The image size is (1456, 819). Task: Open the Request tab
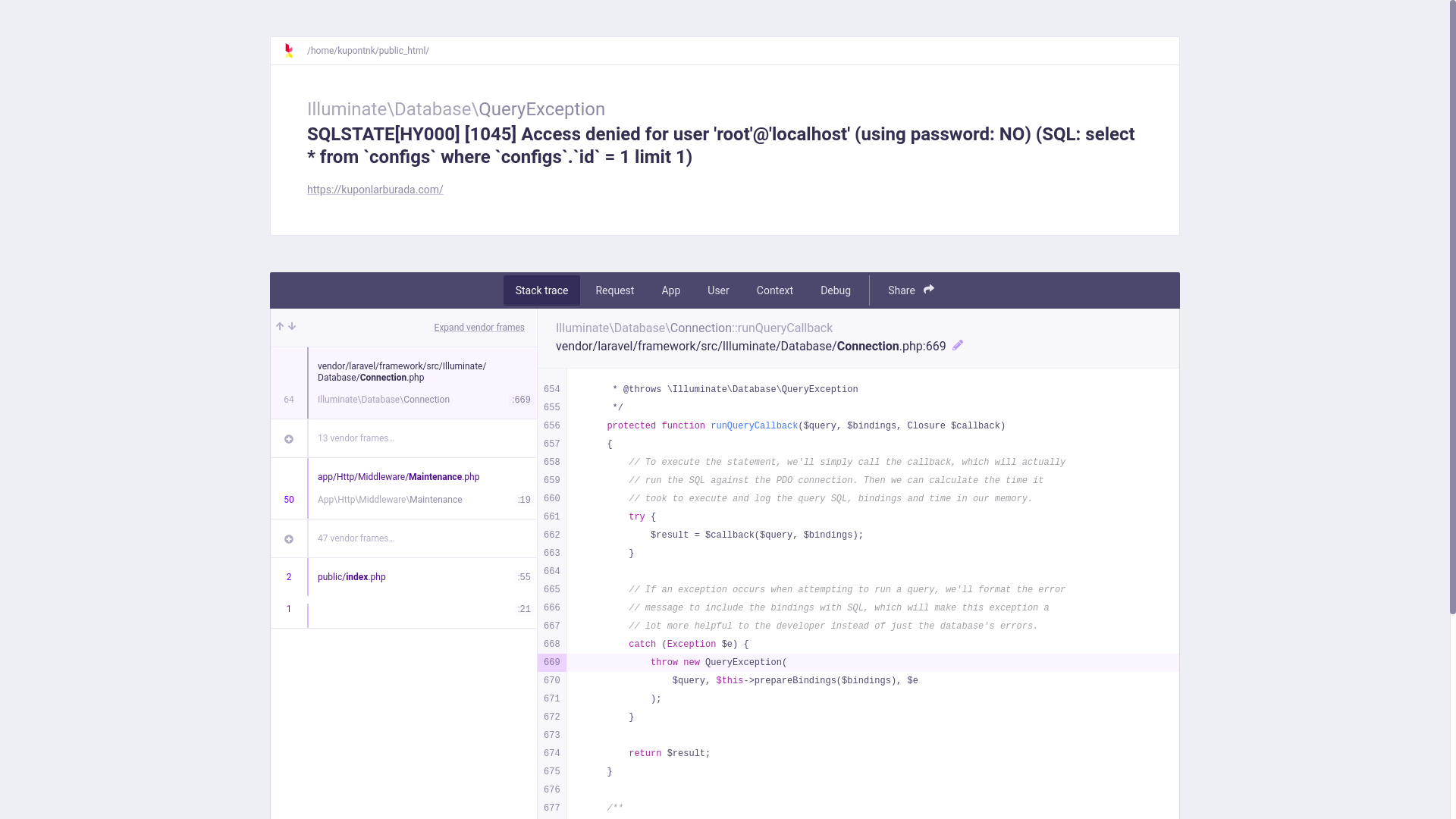click(615, 290)
